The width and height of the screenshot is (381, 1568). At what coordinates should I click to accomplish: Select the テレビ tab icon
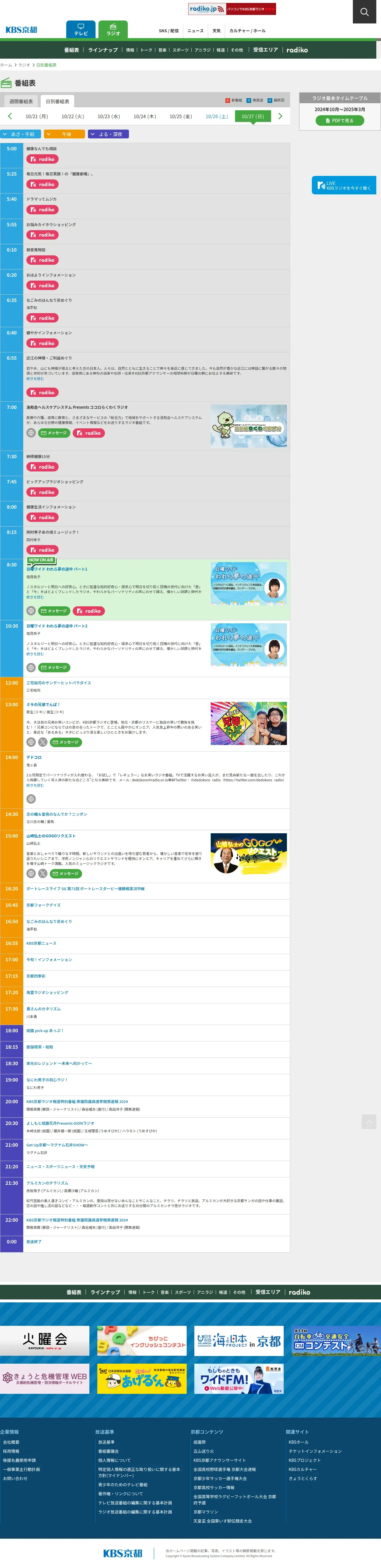click(x=81, y=30)
